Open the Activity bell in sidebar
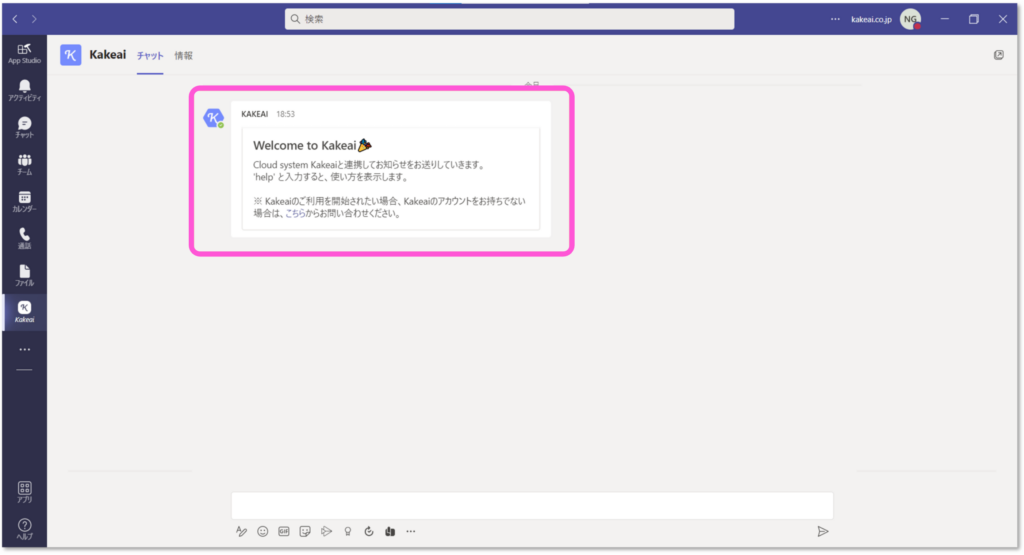Viewport: 1024px width, 555px height. (x=24, y=90)
